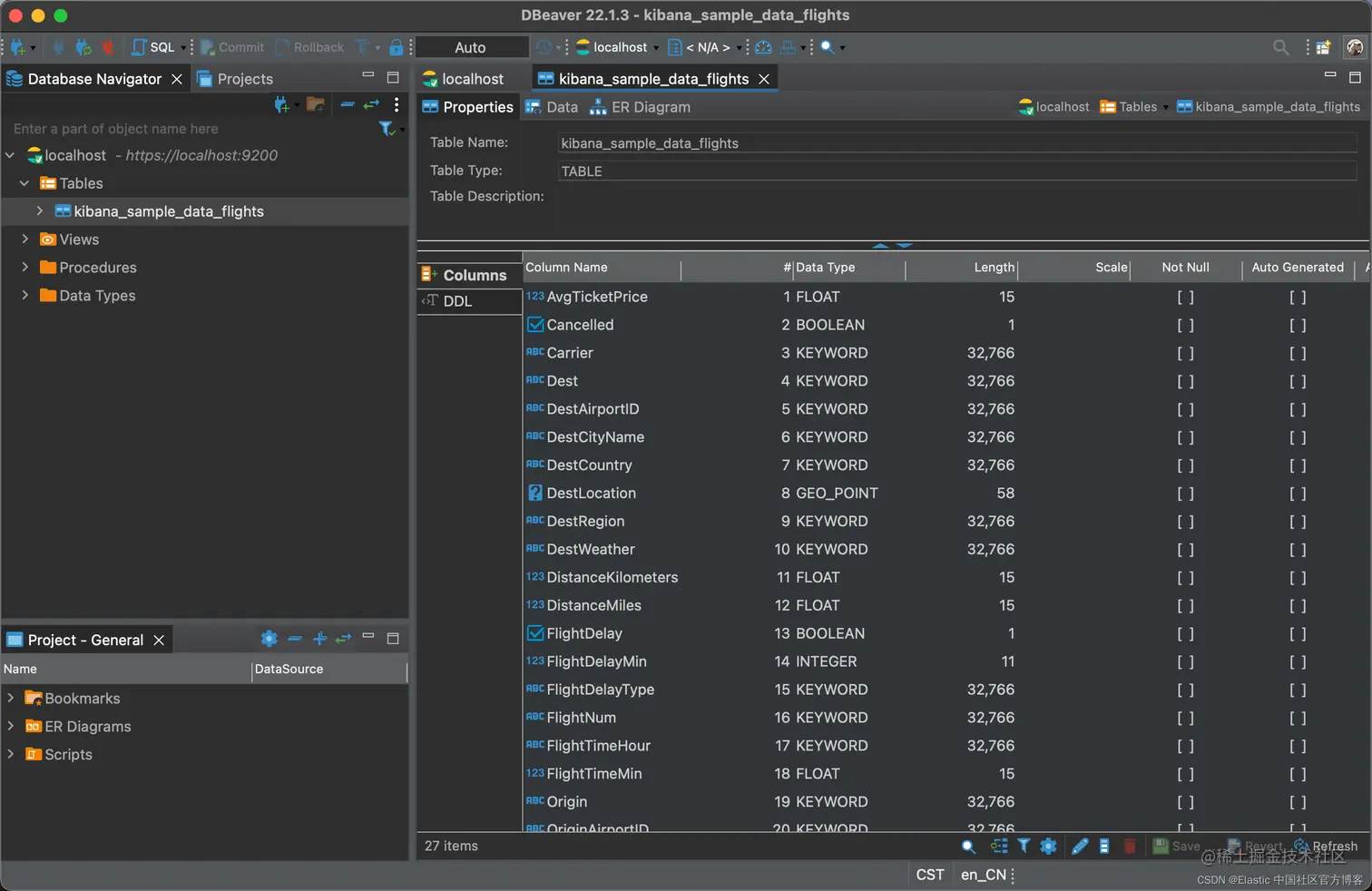Sort by the Data Type column header

(848, 268)
